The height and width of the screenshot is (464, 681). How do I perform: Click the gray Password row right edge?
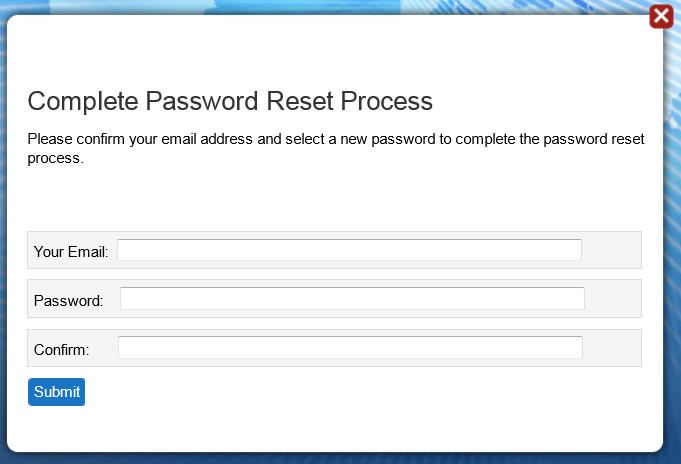(613, 299)
